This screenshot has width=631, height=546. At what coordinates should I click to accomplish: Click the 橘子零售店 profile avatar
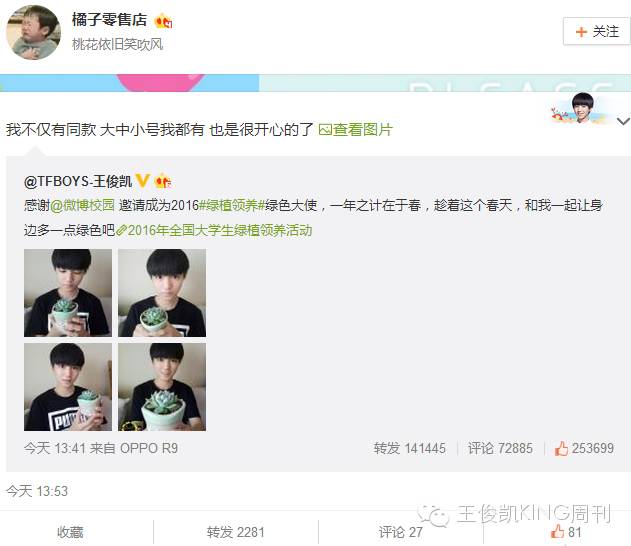(34, 33)
